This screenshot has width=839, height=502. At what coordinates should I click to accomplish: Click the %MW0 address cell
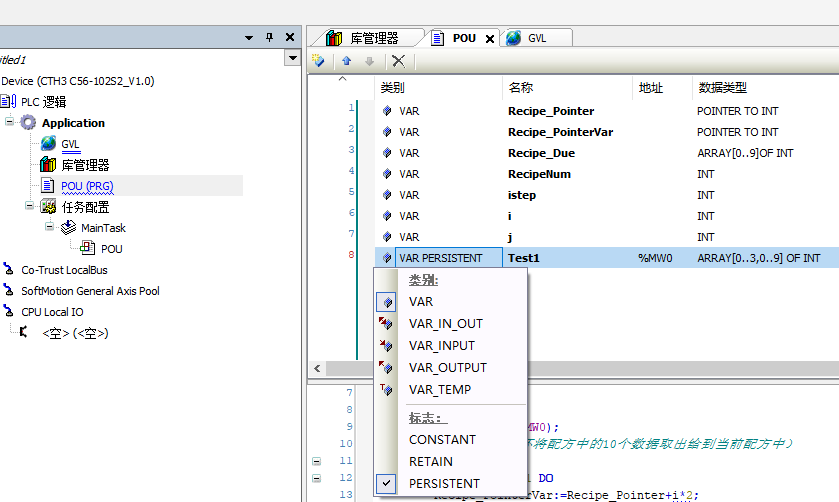(655, 258)
